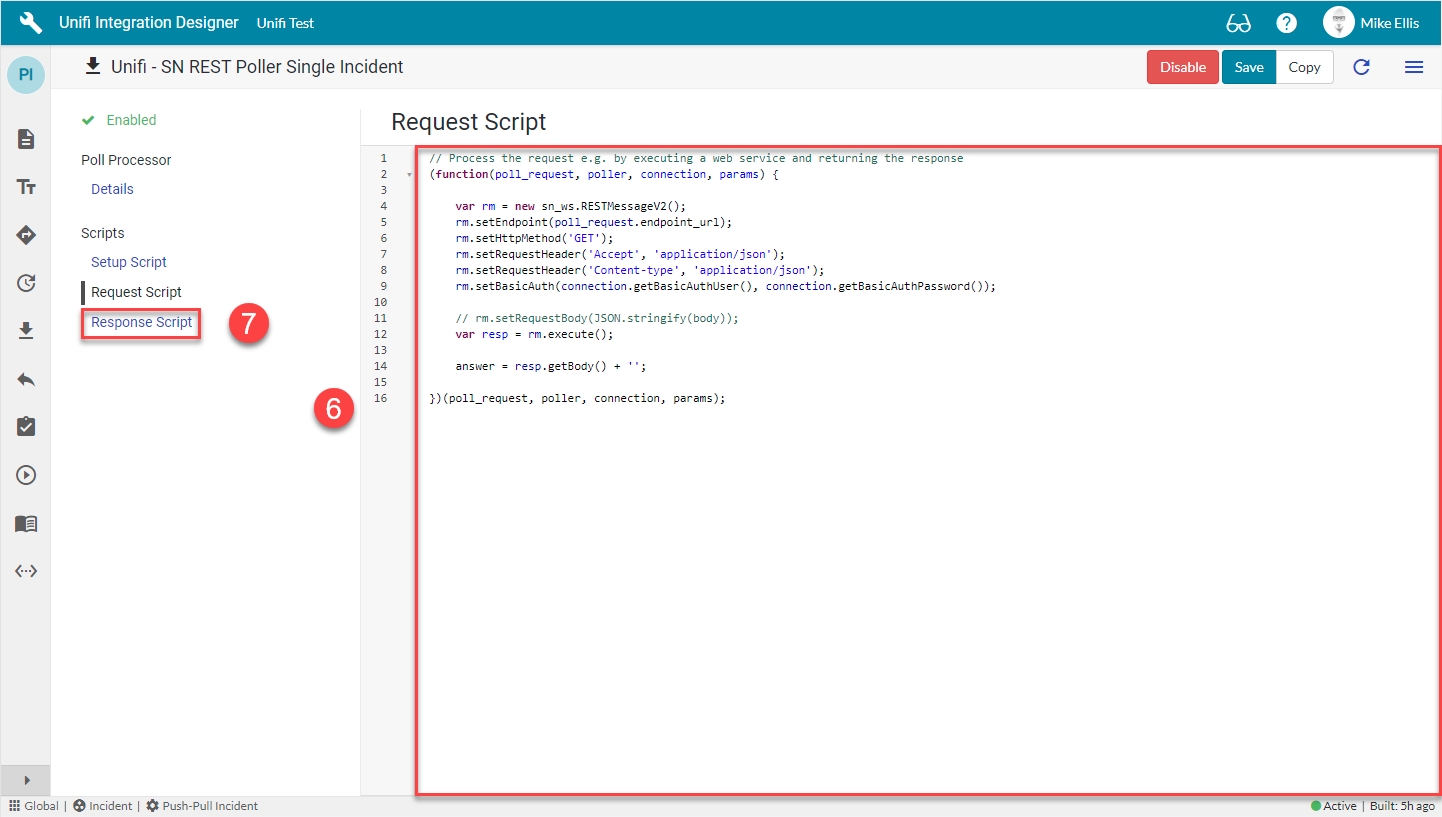1442x817 pixels.
Task: Click the clipboard check icon in sidebar
Action: (26, 427)
